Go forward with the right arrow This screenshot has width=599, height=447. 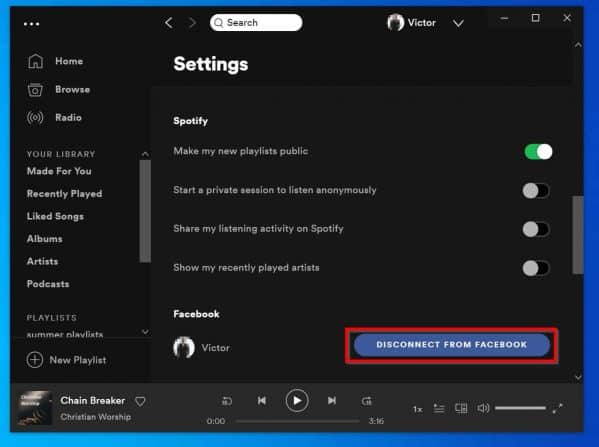tap(192, 23)
